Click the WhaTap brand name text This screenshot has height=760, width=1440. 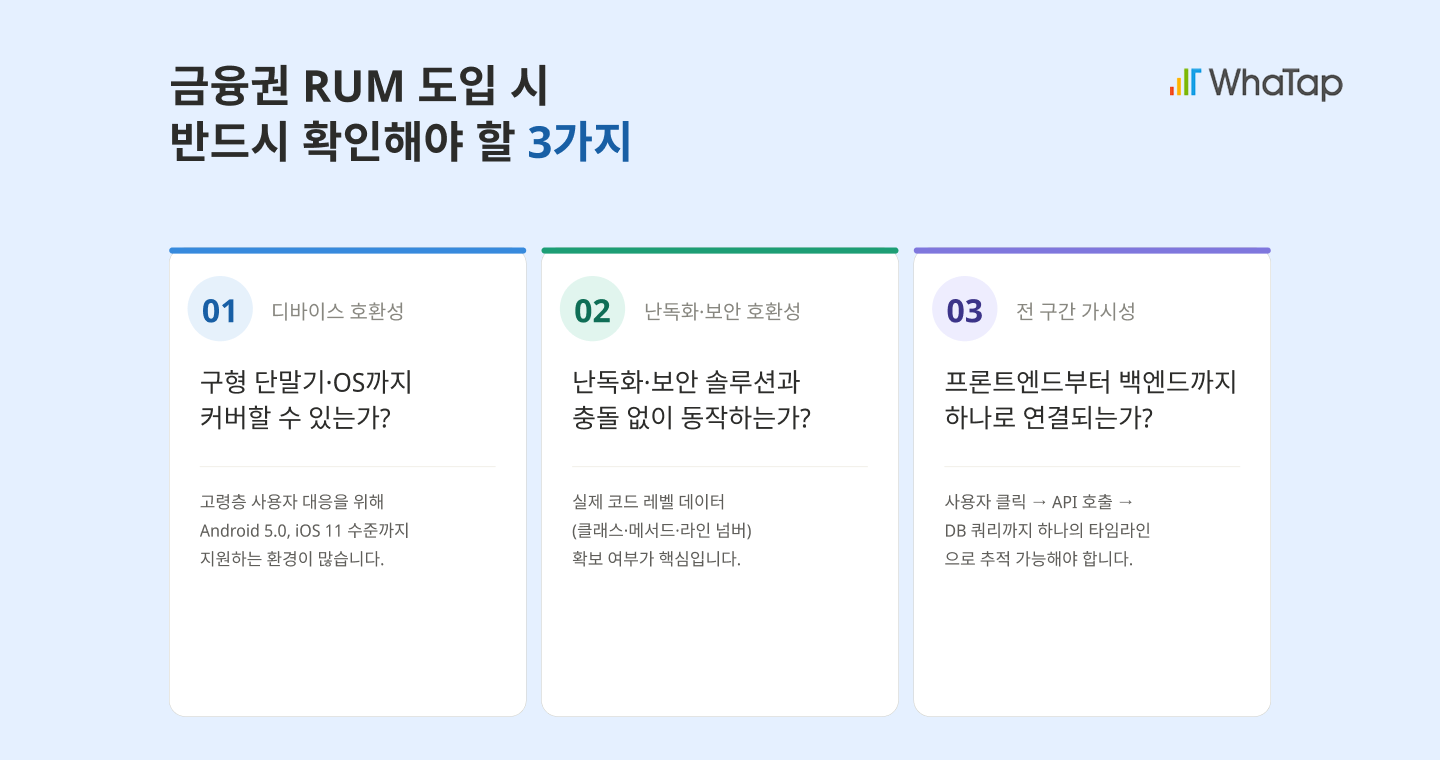[1275, 83]
